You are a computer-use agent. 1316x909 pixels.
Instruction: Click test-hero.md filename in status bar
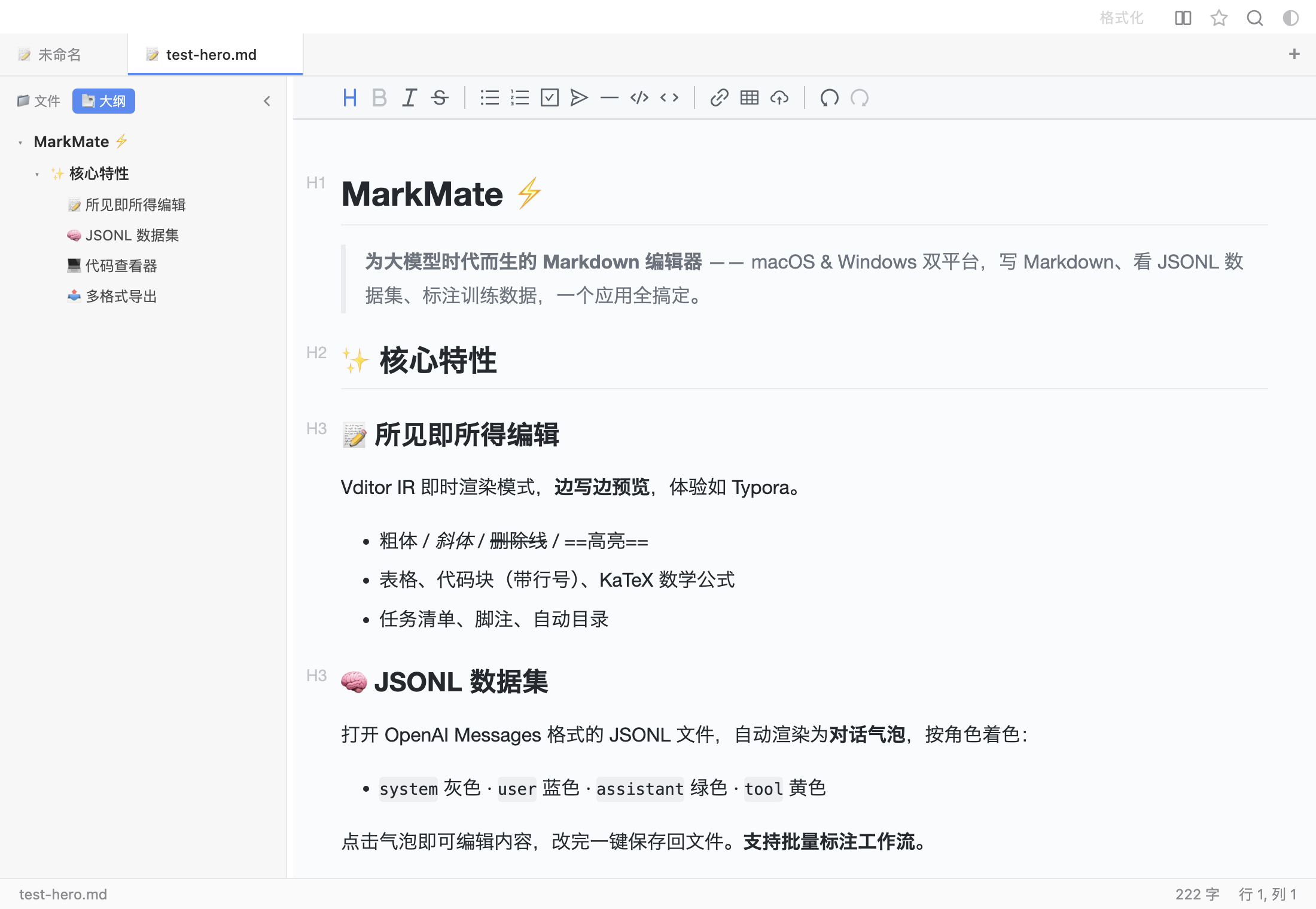click(x=63, y=894)
